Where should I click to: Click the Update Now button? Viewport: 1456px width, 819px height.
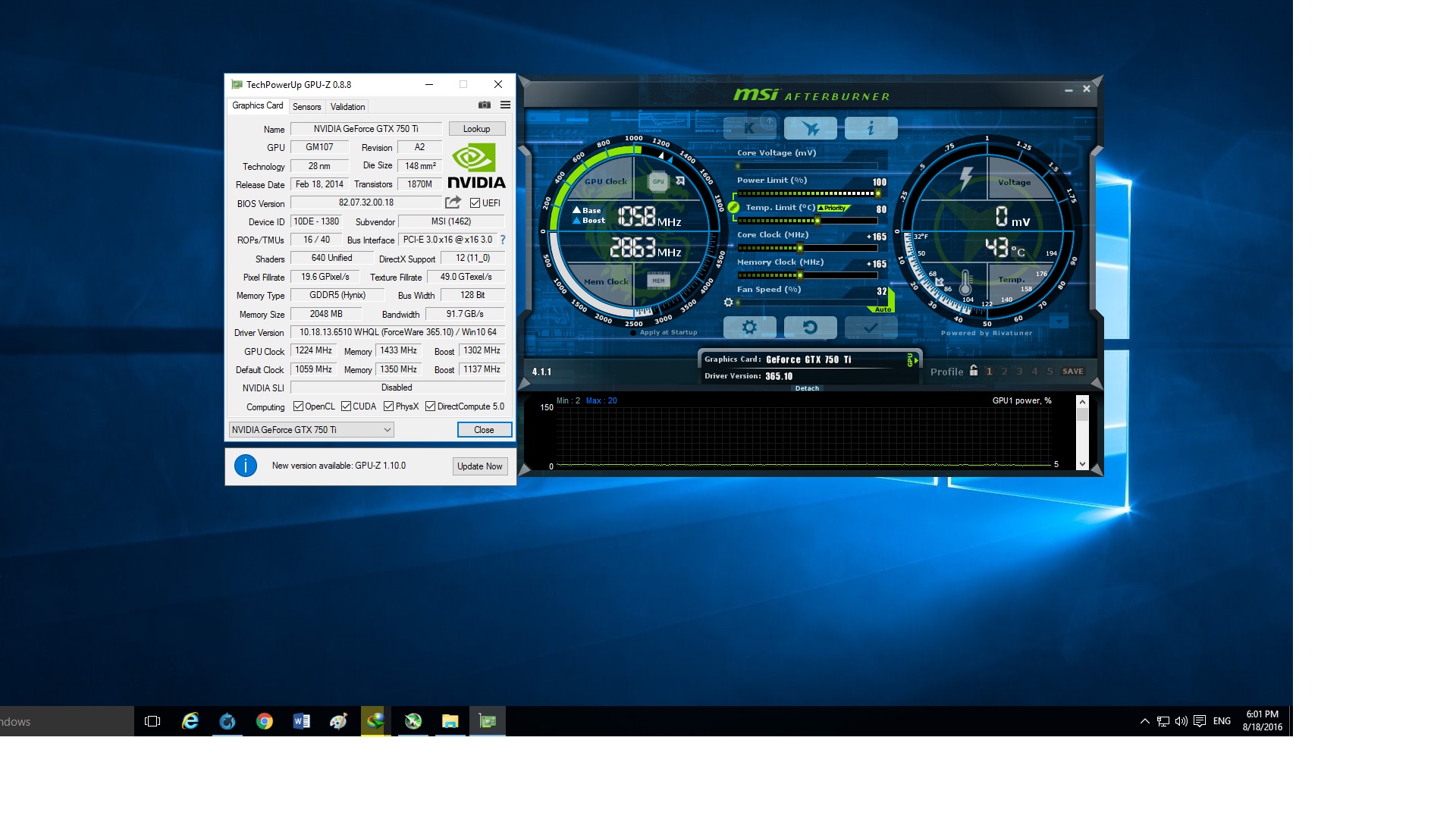click(479, 466)
